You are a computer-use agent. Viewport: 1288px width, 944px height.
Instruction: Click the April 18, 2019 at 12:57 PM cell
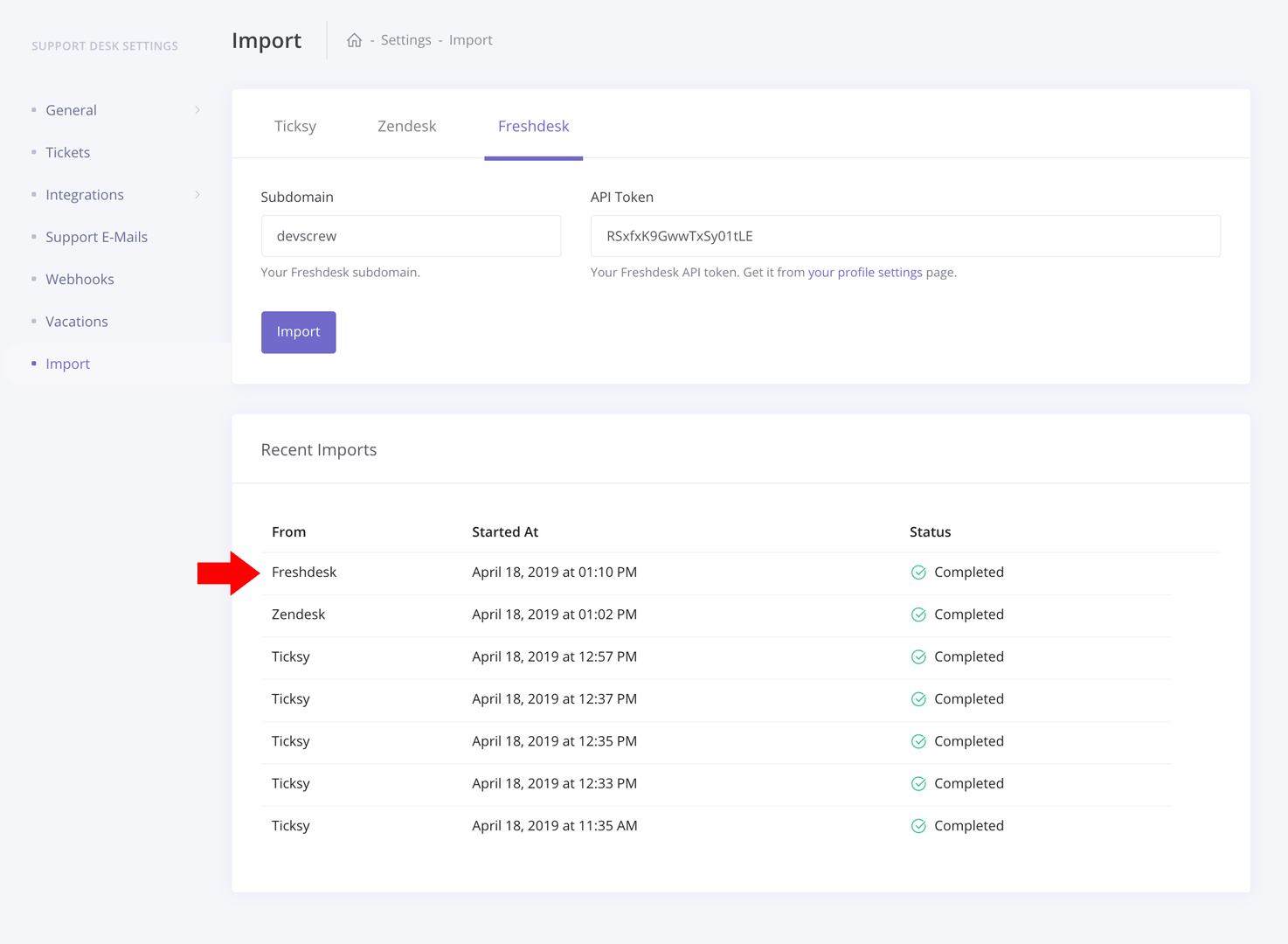(554, 656)
